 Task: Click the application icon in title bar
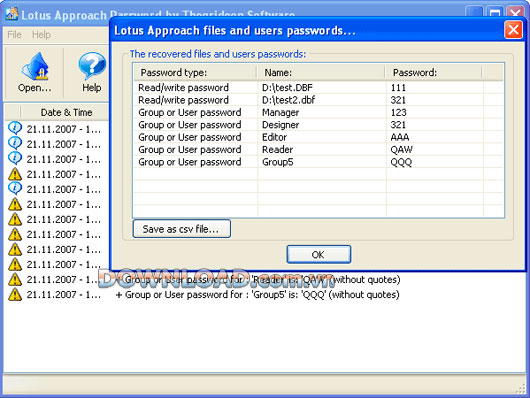[11, 14]
